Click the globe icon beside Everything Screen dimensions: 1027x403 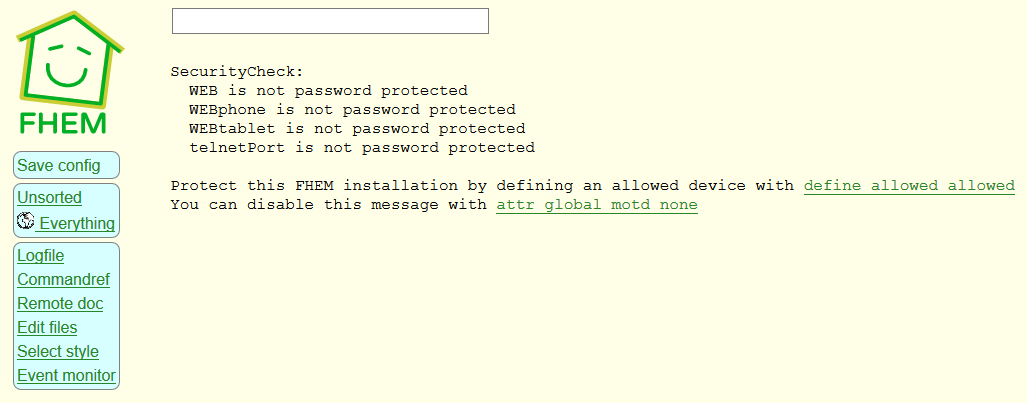pyautogui.click(x=26, y=221)
